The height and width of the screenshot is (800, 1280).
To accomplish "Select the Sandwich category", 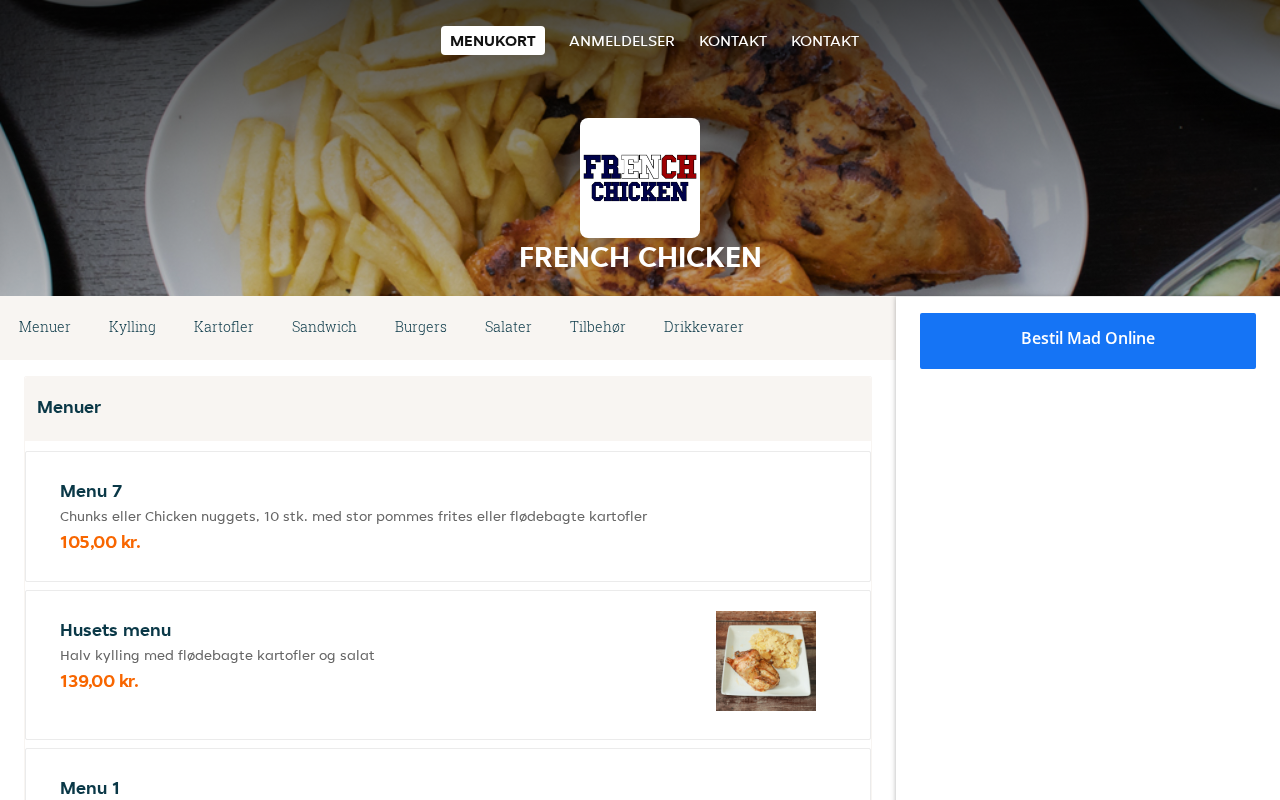I will point(324,327).
